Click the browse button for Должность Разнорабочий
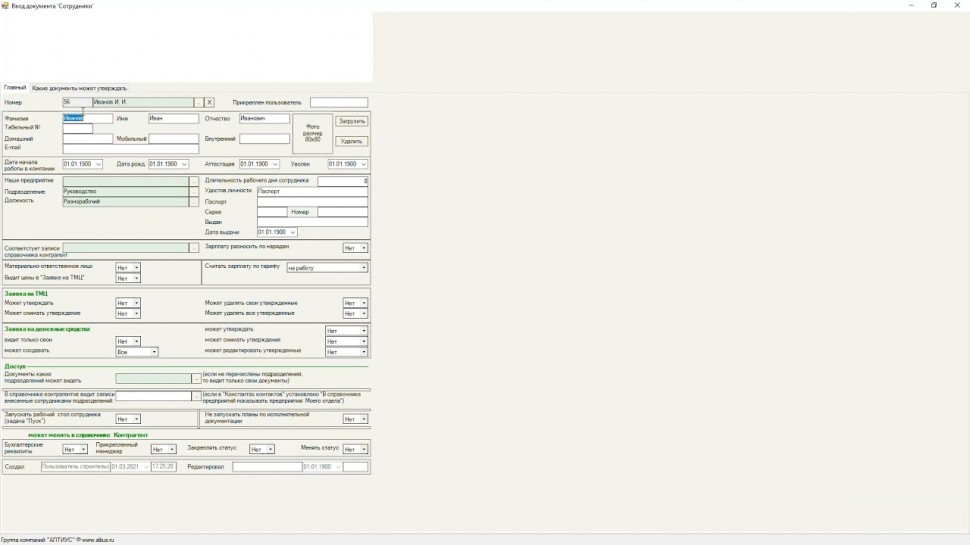 [194, 201]
